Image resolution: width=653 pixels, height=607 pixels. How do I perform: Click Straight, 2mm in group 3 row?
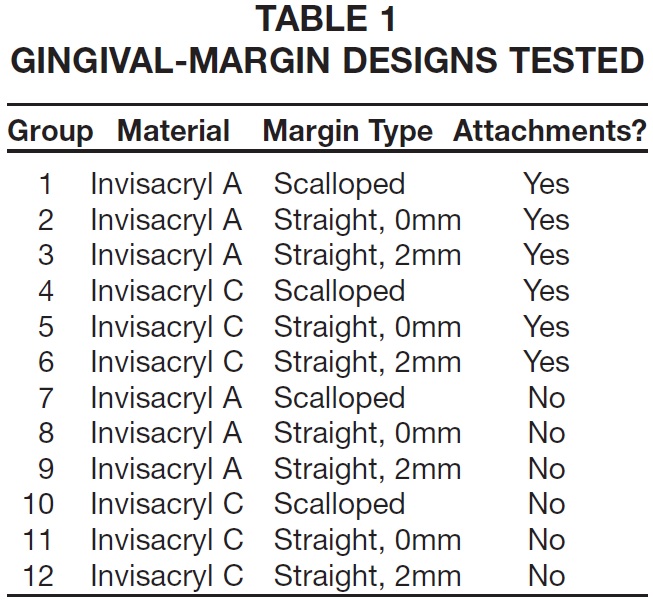(x=367, y=255)
